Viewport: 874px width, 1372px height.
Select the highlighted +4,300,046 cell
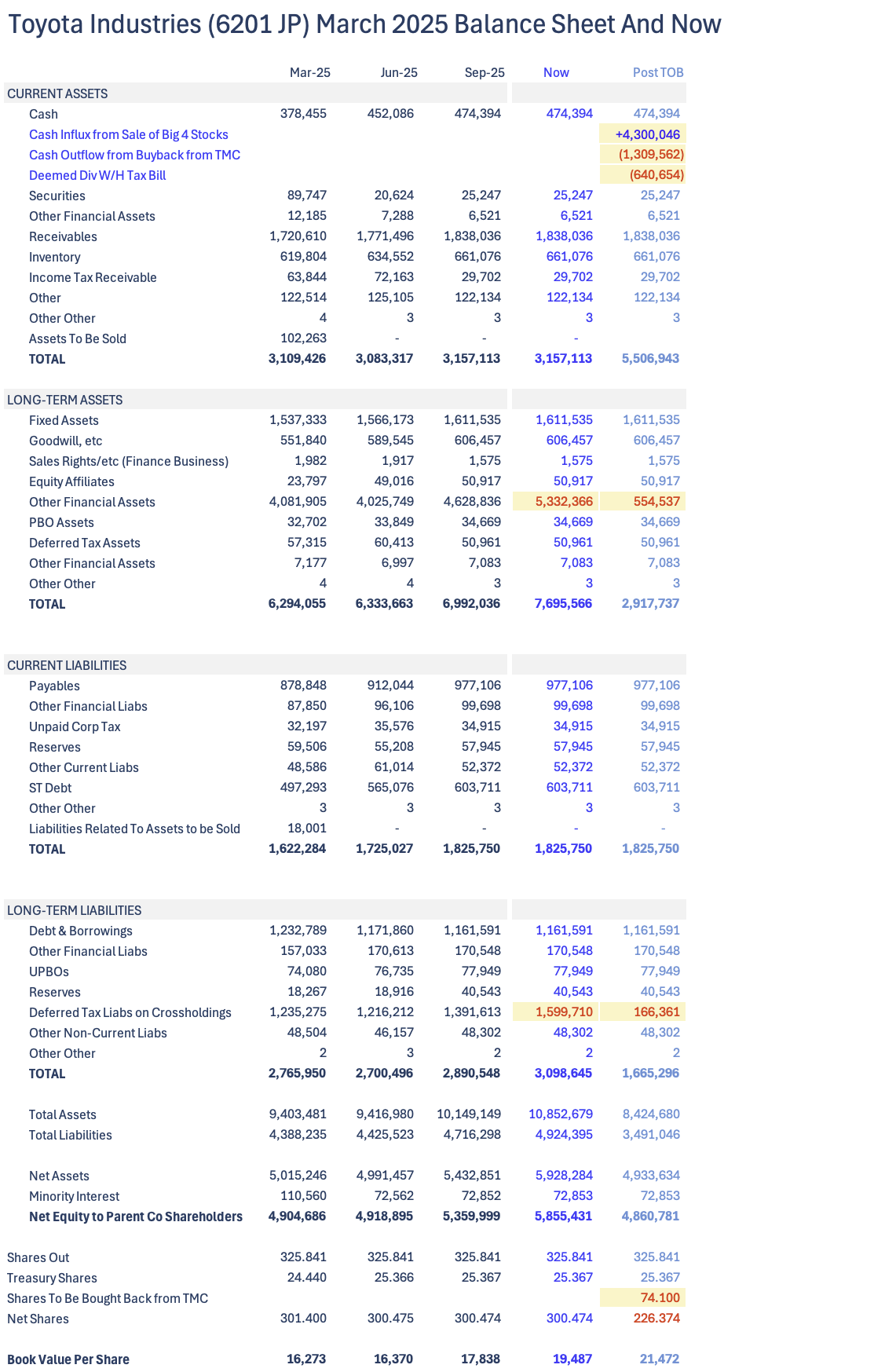pyautogui.click(x=647, y=134)
